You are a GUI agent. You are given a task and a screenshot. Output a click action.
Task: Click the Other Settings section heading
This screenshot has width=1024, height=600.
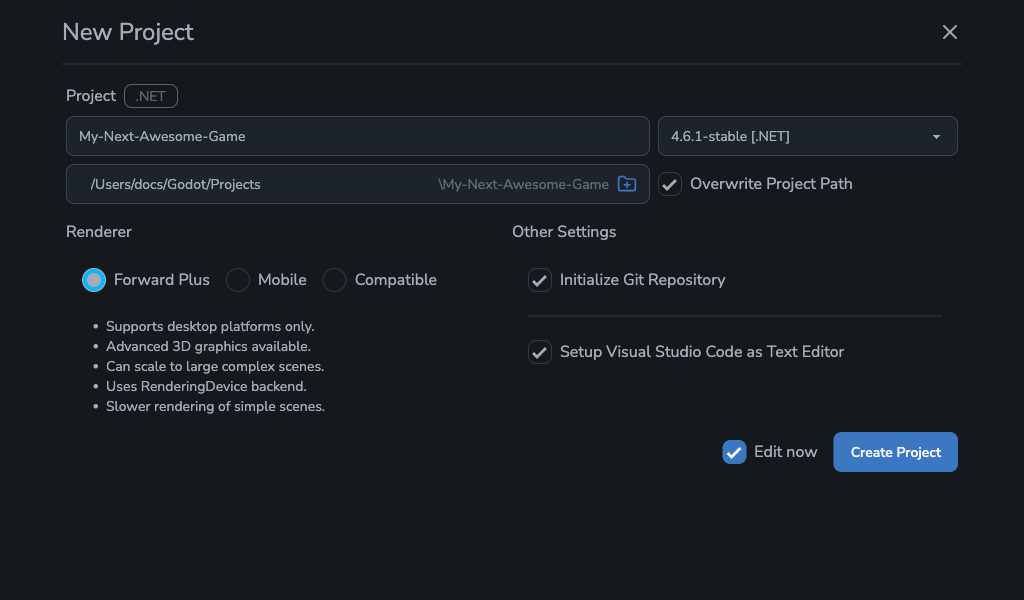(x=564, y=231)
